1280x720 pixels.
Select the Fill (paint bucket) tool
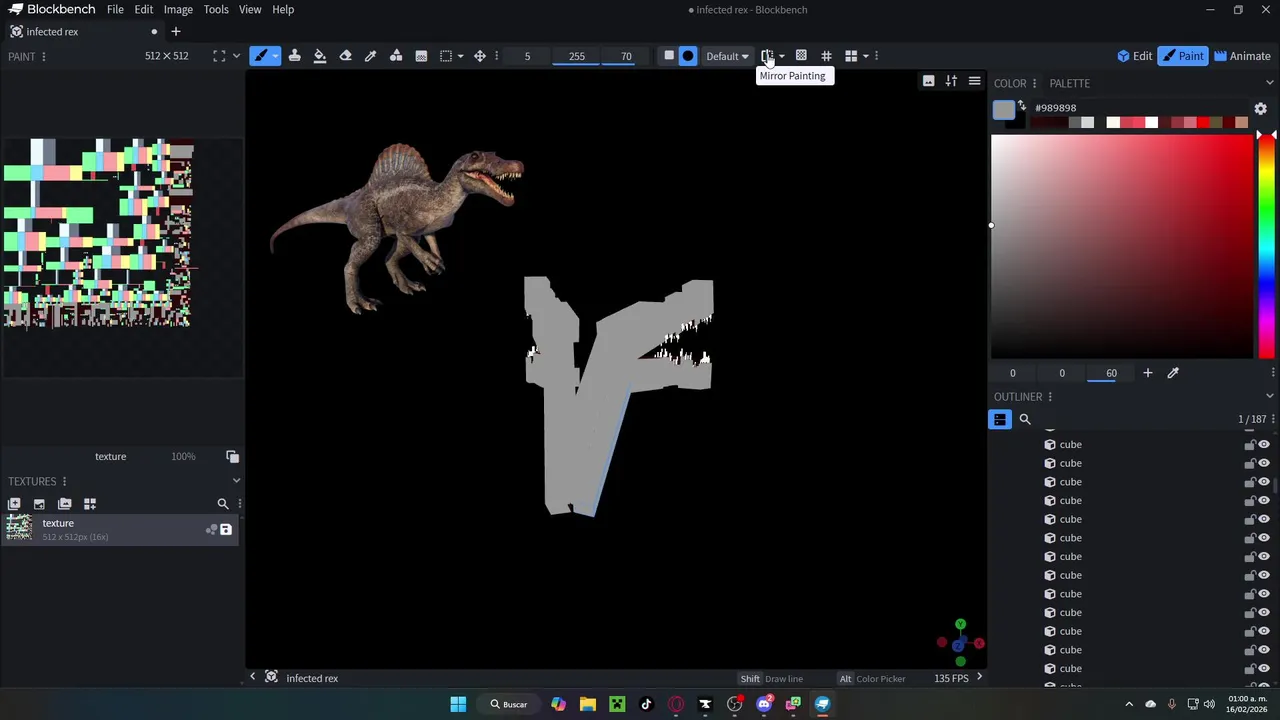tap(320, 56)
